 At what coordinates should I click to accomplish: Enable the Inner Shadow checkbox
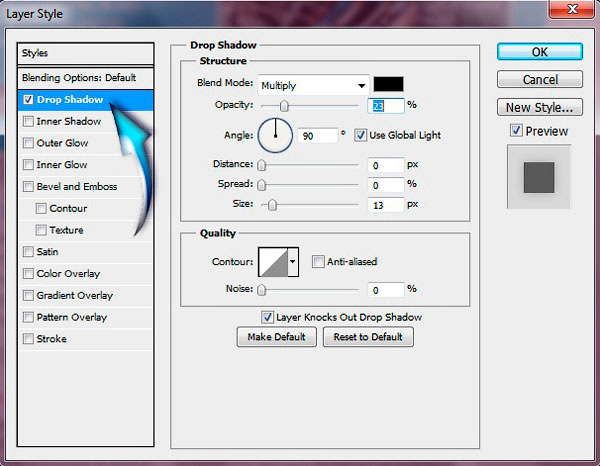click(x=28, y=122)
